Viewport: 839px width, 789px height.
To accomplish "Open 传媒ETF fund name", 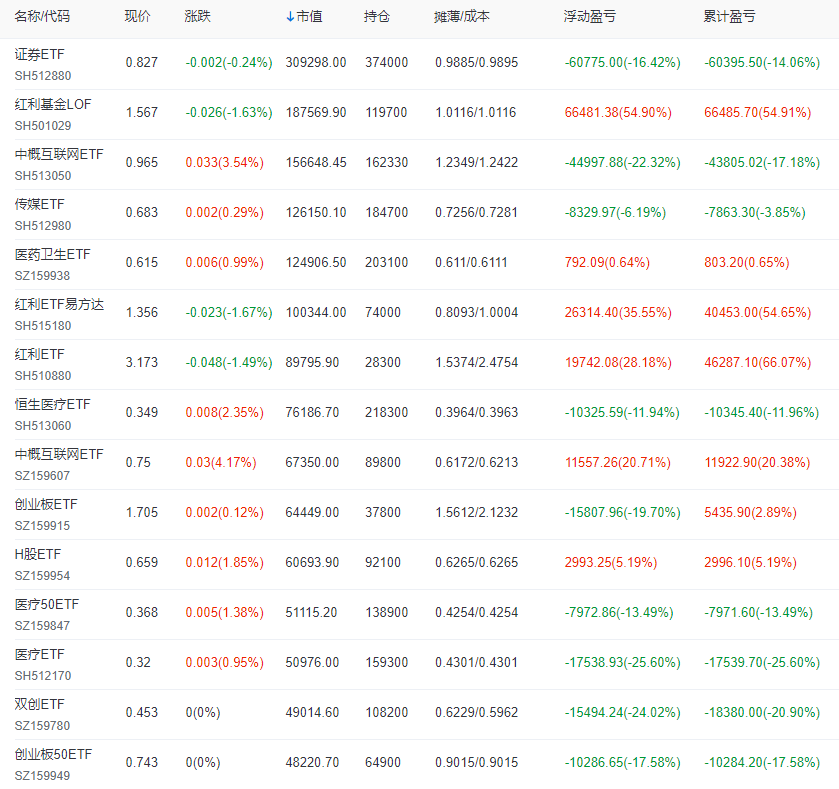I will click(x=40, y=204).
